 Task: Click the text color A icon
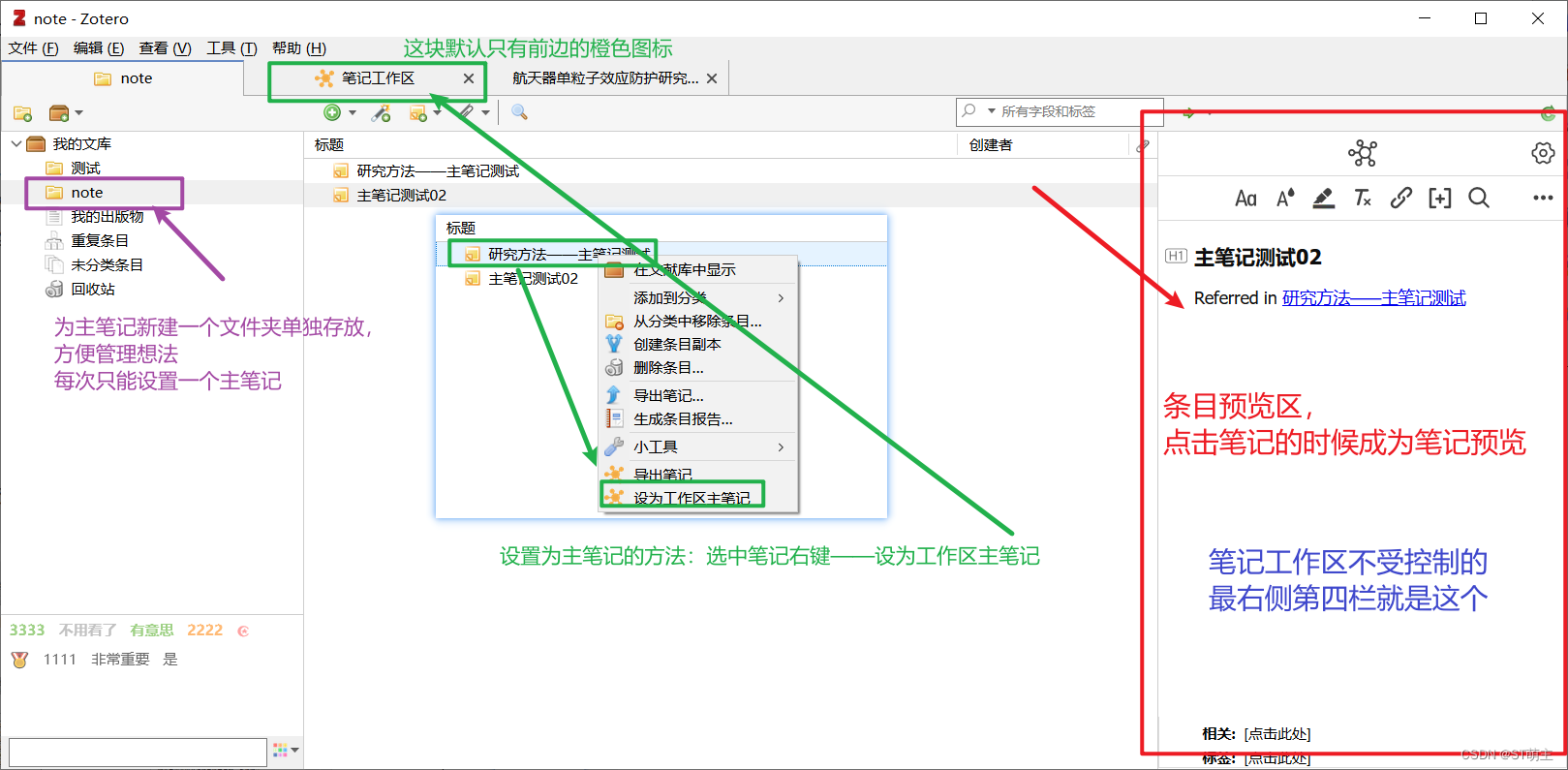(1285, 199)
